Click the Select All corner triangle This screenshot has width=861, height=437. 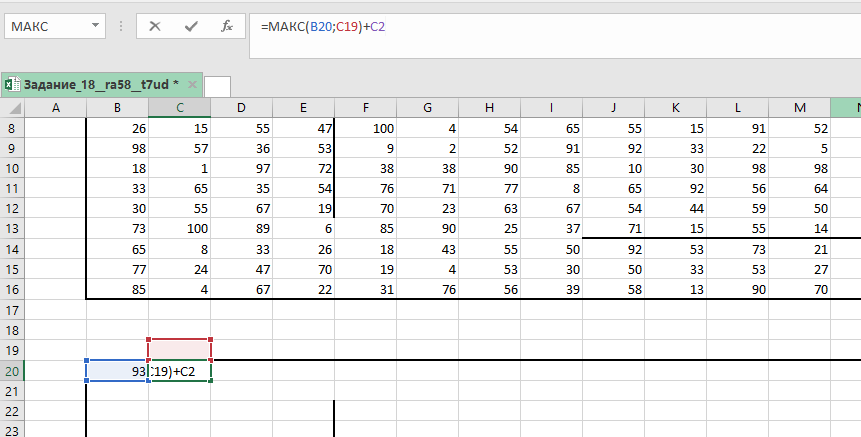pos(12,108)
